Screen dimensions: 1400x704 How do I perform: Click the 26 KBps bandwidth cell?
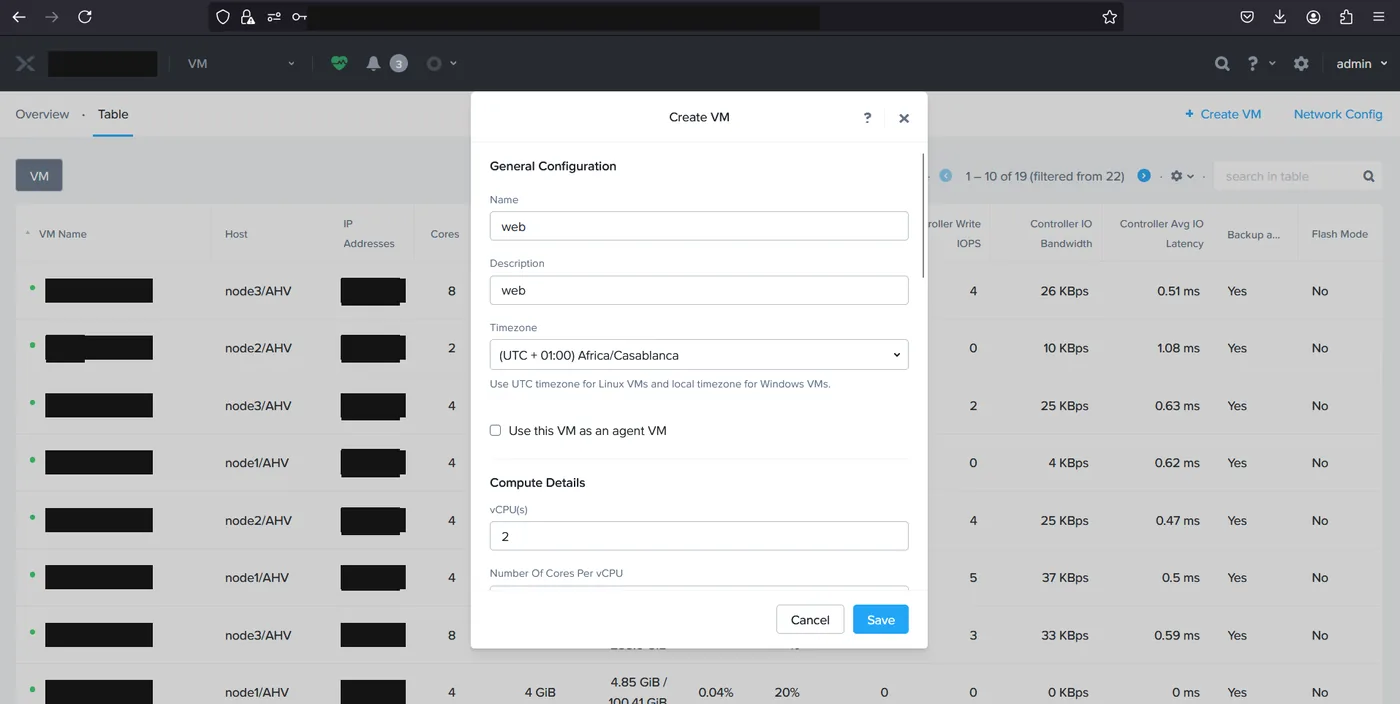tap(1065, 291)
